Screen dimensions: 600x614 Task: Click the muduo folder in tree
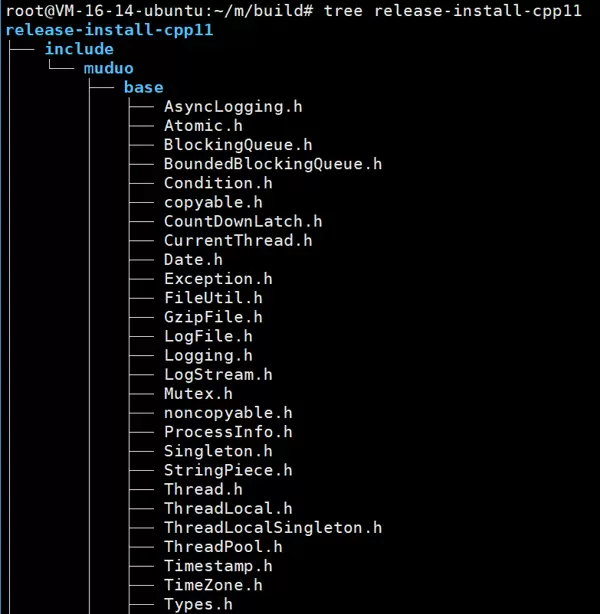click(108, 68)
